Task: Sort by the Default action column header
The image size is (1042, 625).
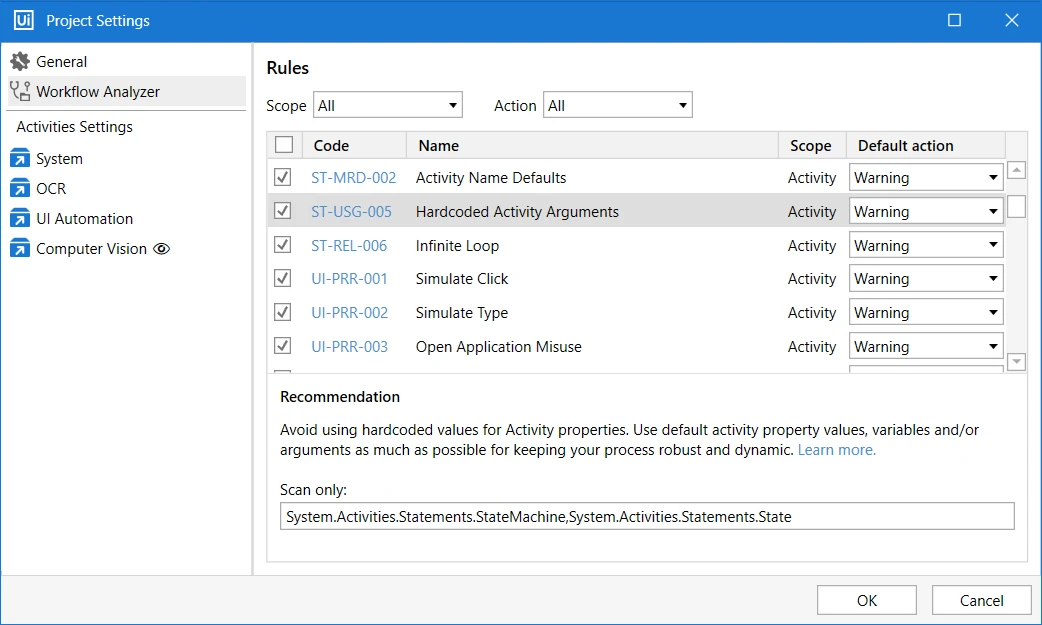Action: pos(926,145)
